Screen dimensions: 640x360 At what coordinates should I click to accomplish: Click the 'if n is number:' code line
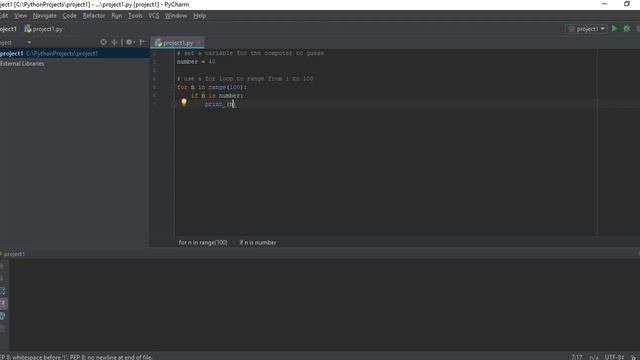pos(217,96)
